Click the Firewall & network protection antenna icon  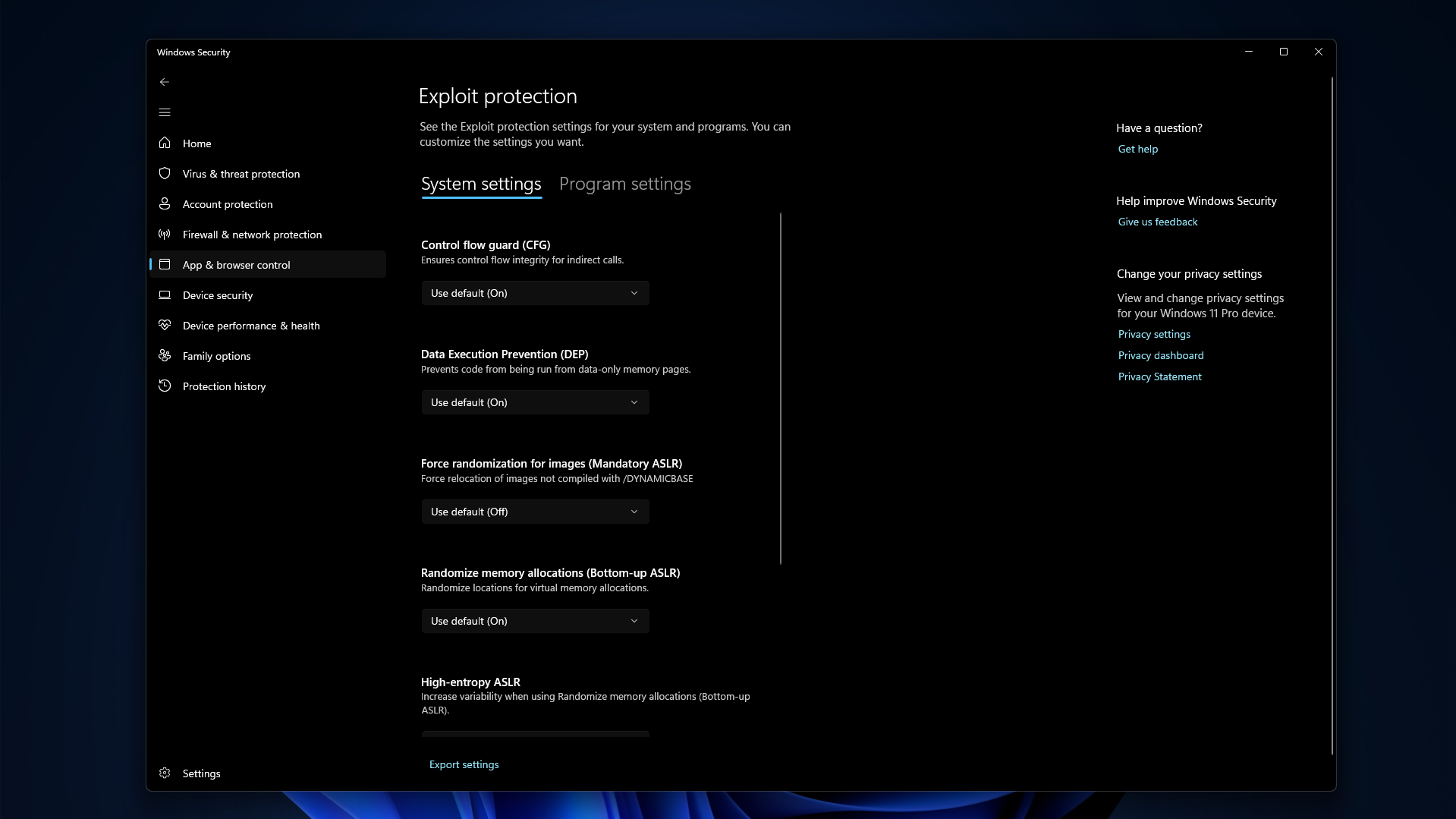pyautogui.click(x=165, y=234)
